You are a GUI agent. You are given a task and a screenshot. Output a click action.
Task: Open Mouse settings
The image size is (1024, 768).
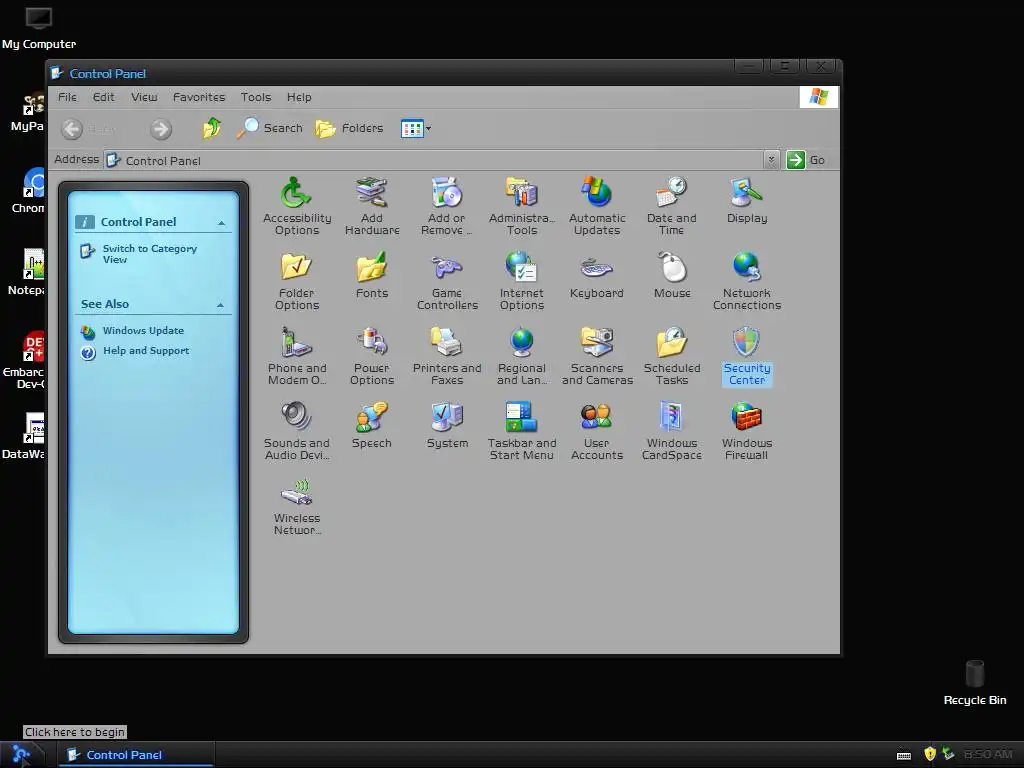tap(671, 275)
